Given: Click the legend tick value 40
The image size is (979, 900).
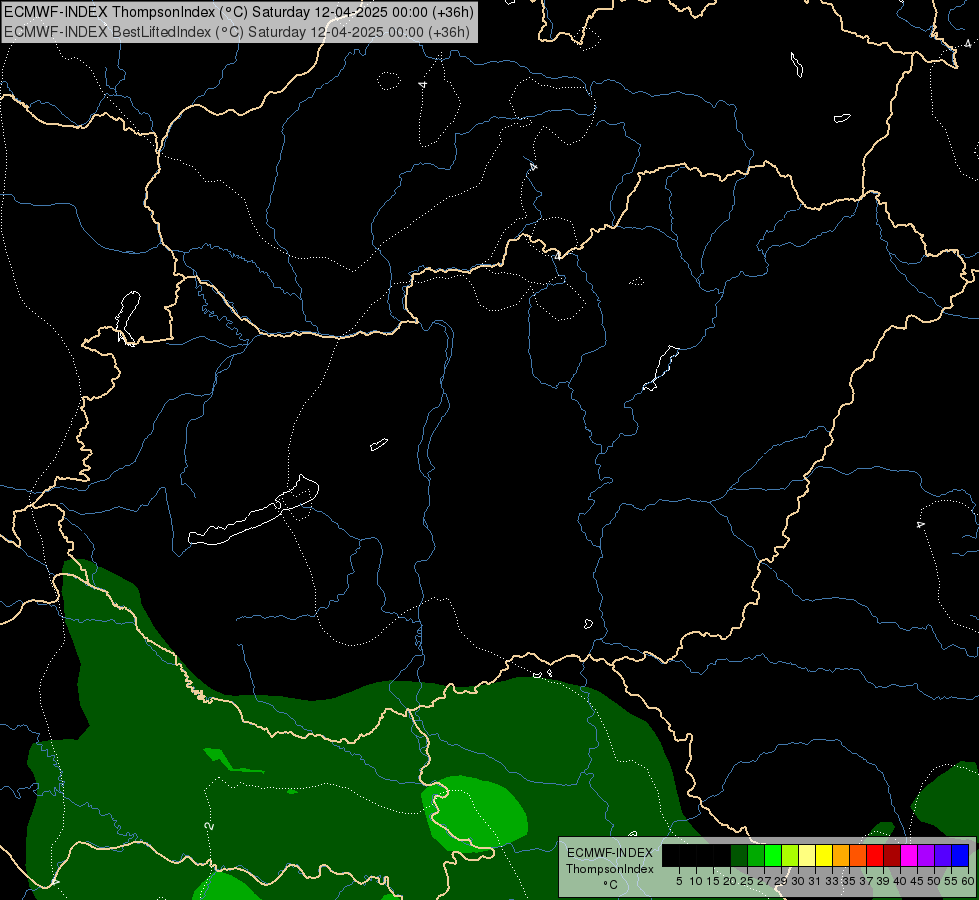Looking at the screenshot, I should pos(900,881).
